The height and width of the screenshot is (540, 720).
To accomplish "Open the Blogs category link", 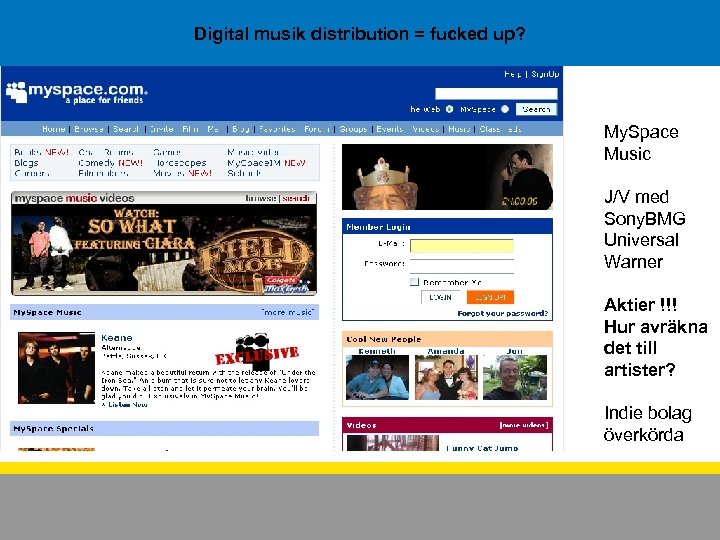I will [x=26, y=163].
